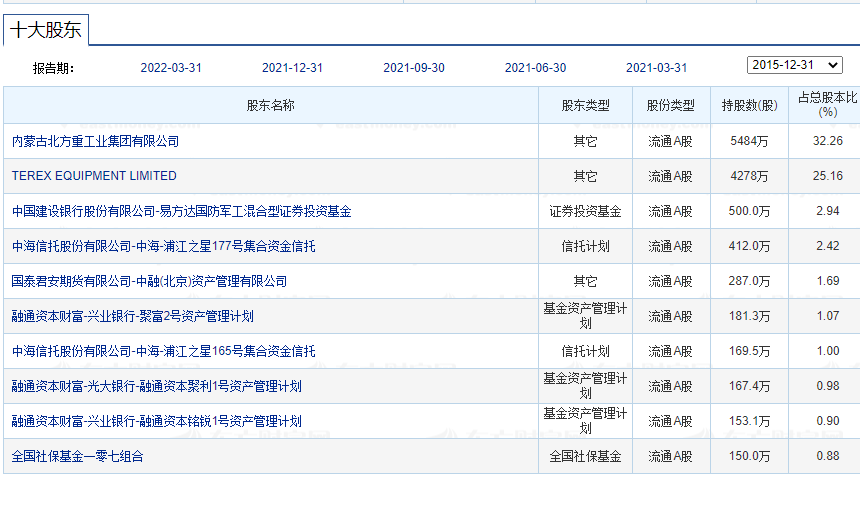Click the 证券投资基金 shareholder type cell
Screen dimensions: 860x505
[585, 211]
